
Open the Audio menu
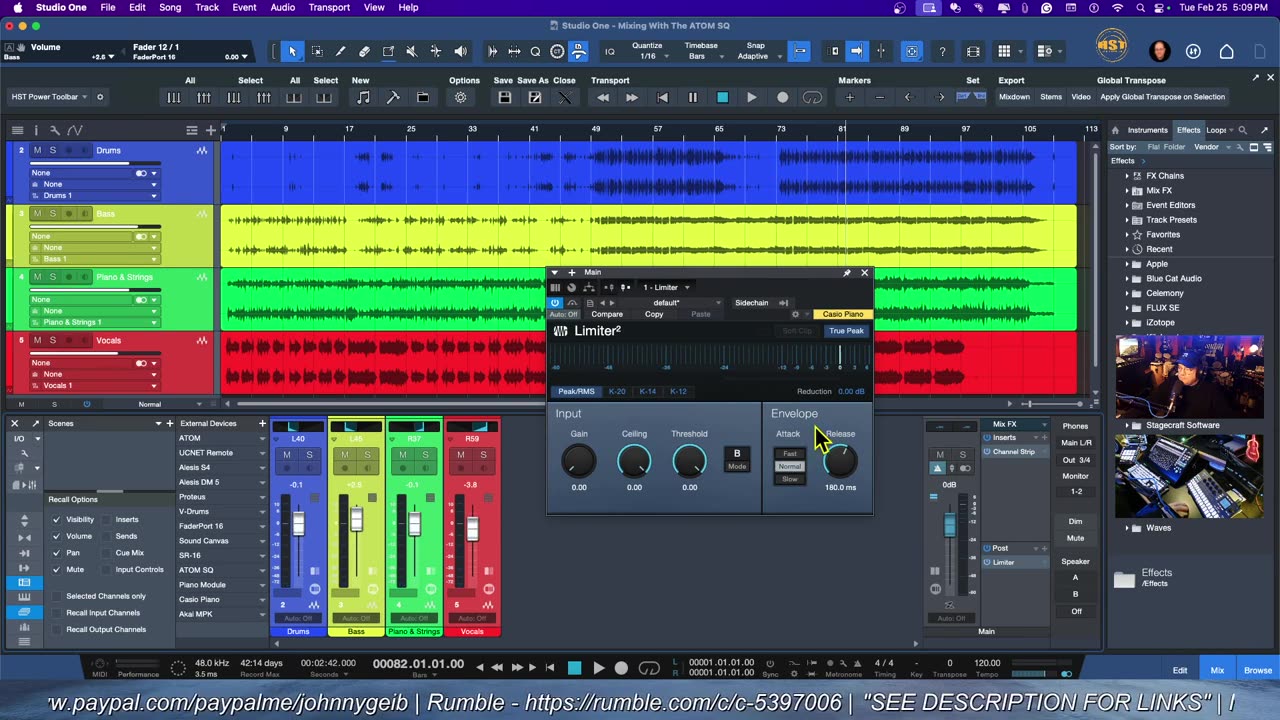tap(283, 7)
